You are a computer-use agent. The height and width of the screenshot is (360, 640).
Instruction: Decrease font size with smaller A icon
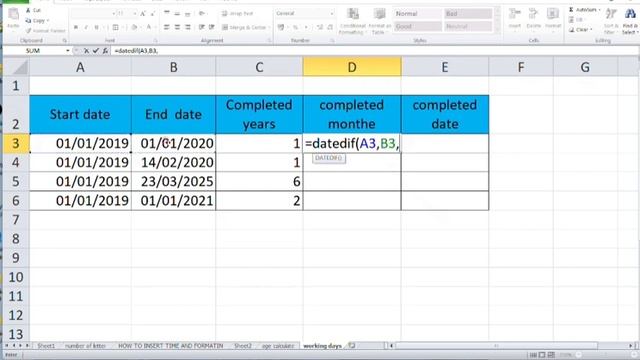click(x=152, y=13)
